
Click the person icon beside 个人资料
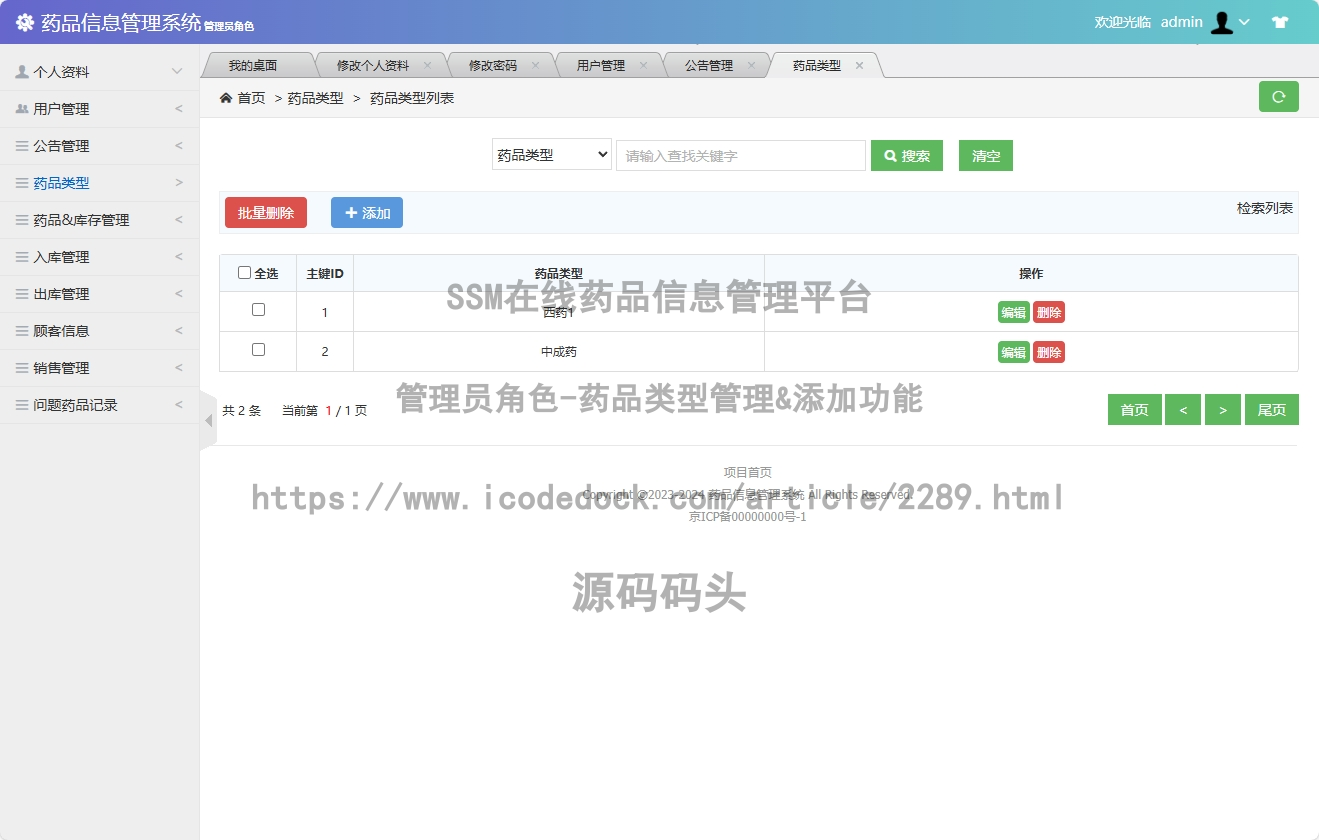pyautogui.click(x=22, y=72)
